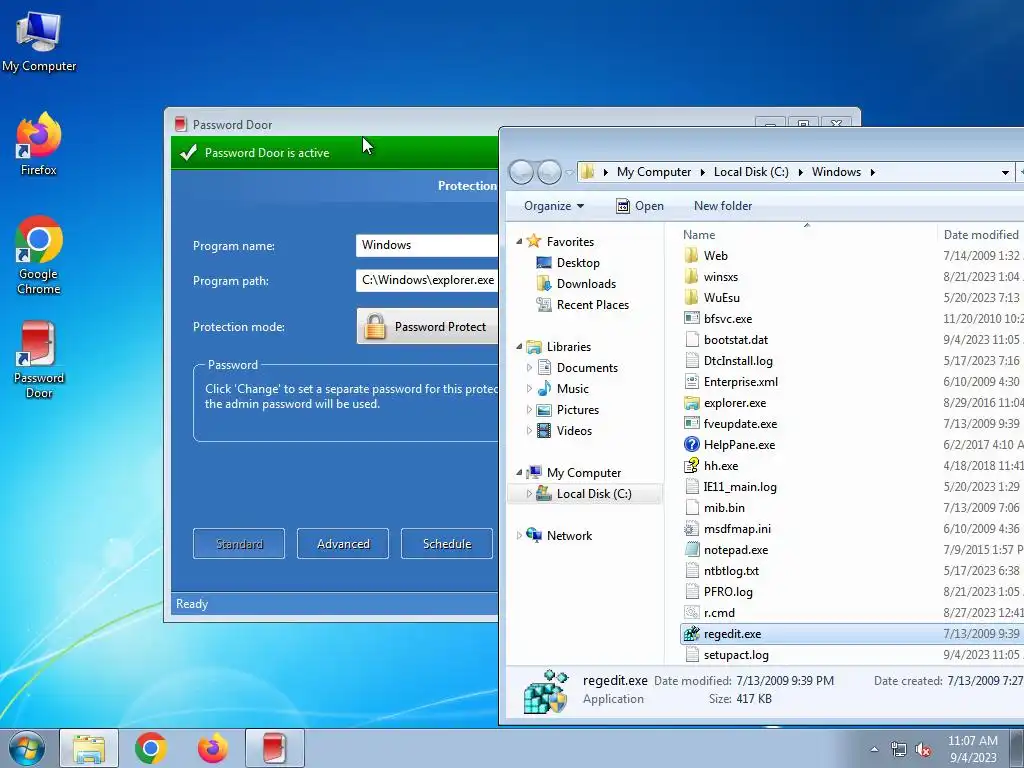Click Open in the Explorer toolbar

pyautogui.click(x=639, y=206)
